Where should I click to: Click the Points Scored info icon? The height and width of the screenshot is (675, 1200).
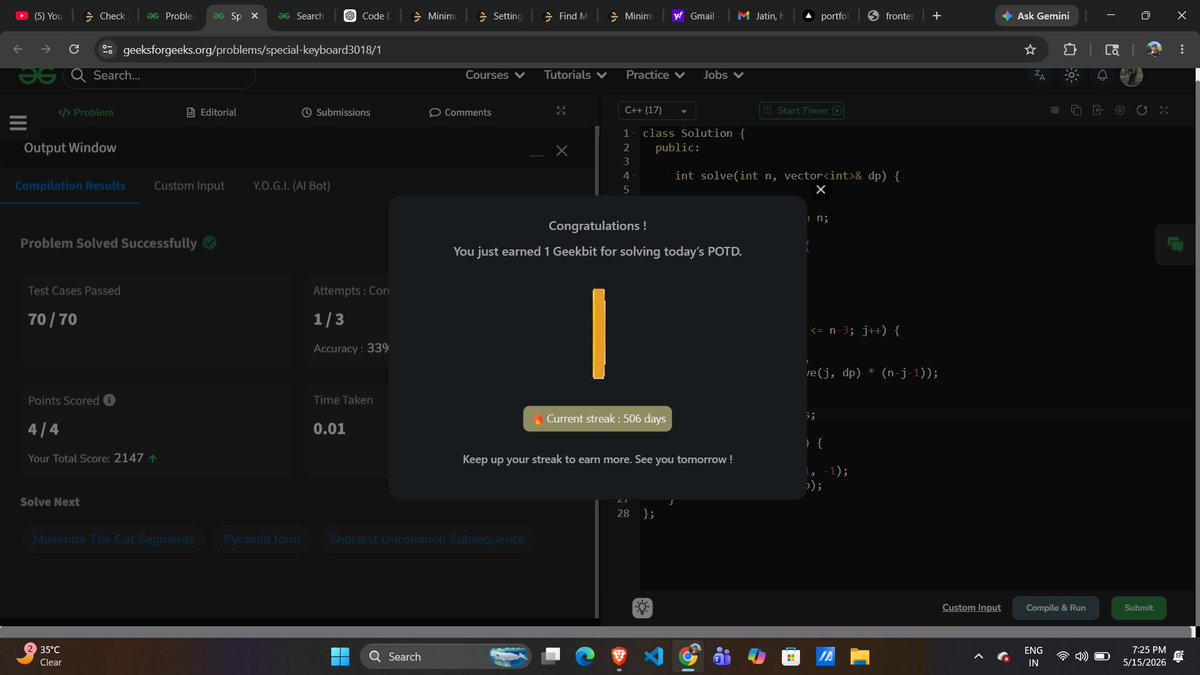109,400
